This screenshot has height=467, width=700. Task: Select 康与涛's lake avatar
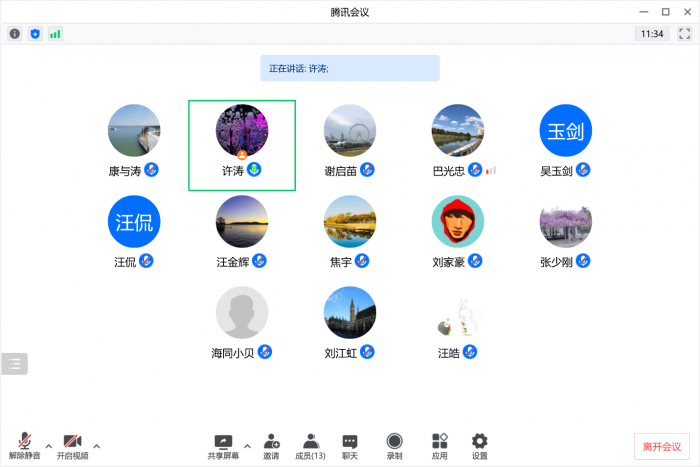point(134,130)
